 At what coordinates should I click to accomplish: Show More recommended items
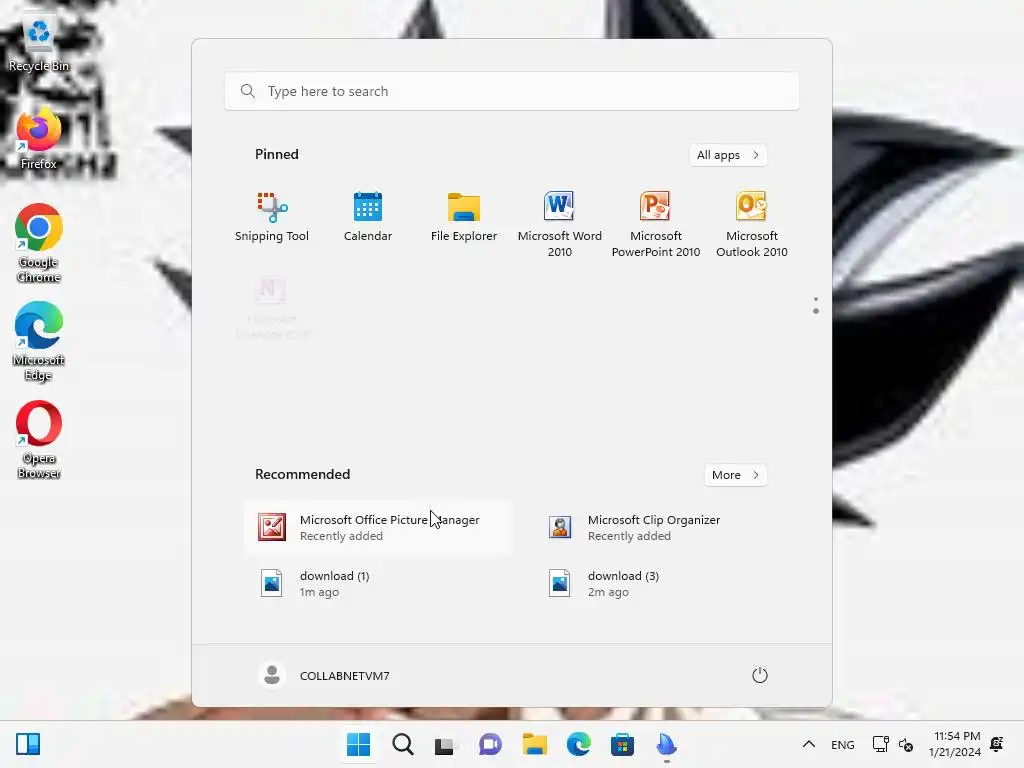pyautogui.click(x=736, y=475)
